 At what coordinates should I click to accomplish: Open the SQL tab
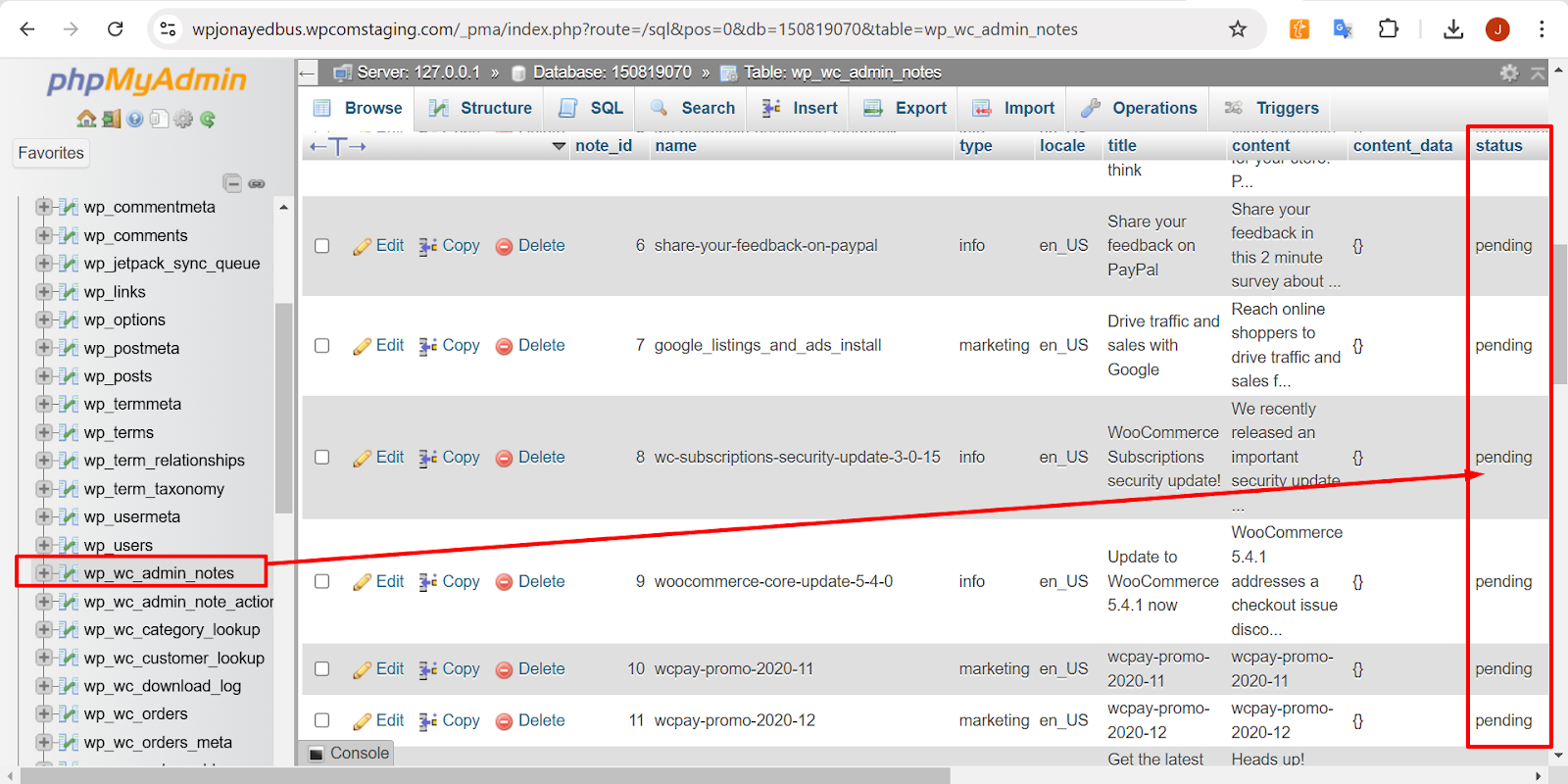tap(591, 108)
